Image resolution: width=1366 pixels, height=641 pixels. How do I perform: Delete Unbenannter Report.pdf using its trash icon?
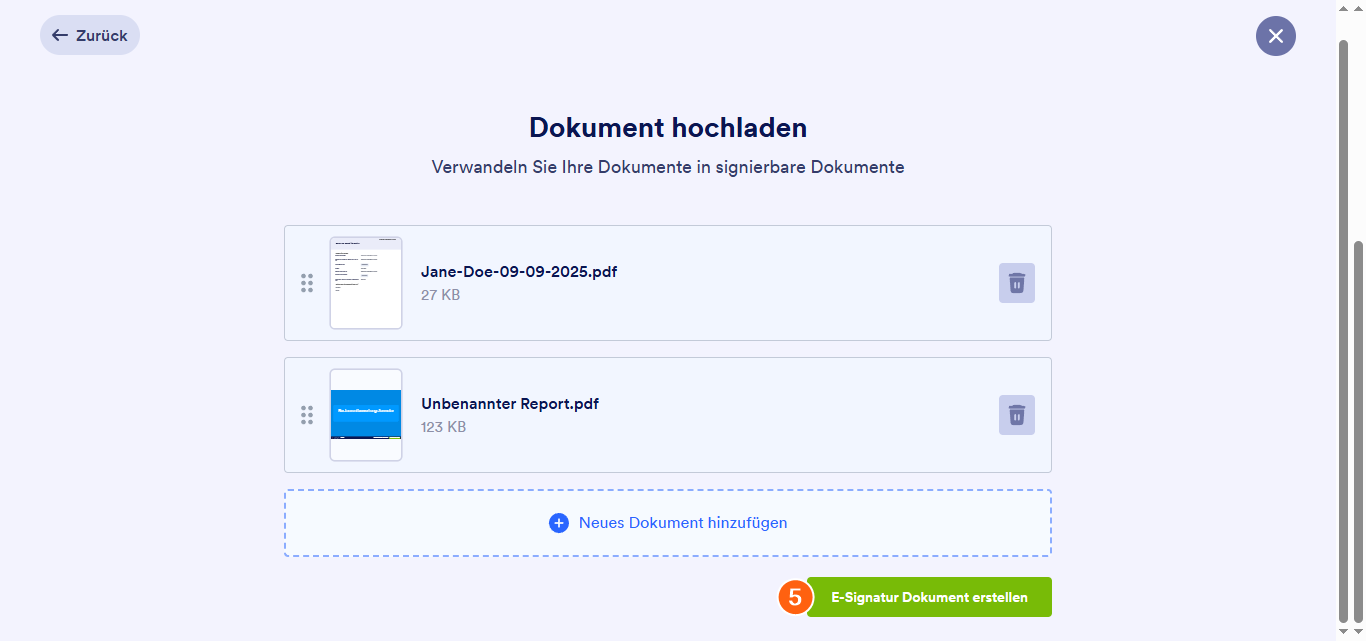click(1016, 415)
